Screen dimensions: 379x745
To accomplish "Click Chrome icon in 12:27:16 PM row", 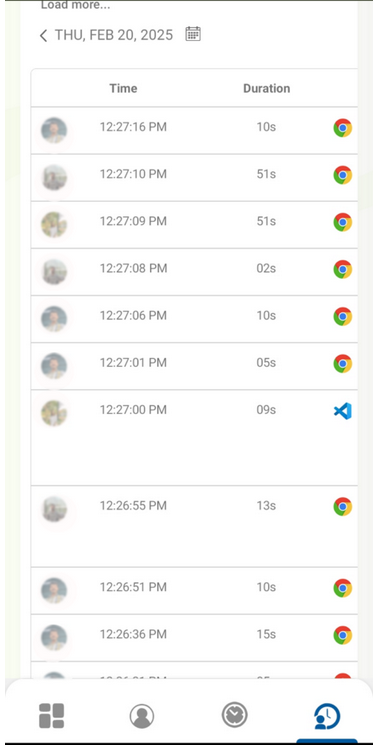I will (x=342, y=128).
